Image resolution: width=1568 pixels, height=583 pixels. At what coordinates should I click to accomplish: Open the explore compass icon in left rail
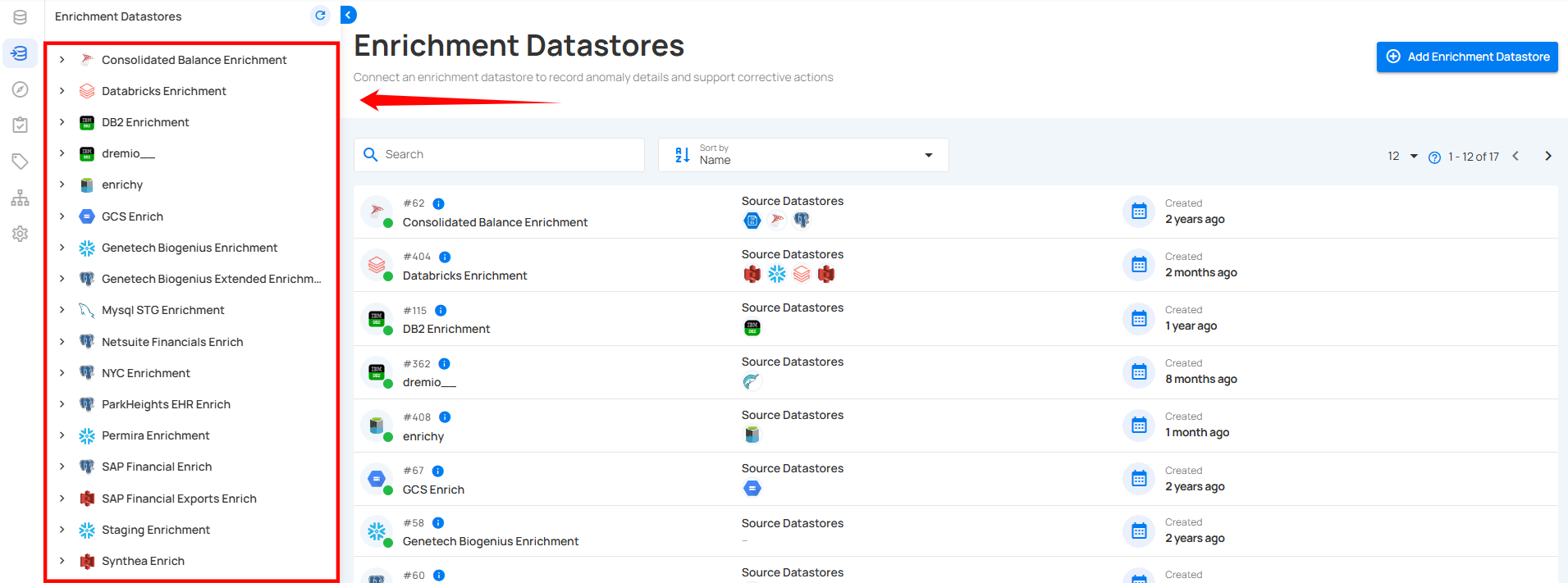click(20, 89)
